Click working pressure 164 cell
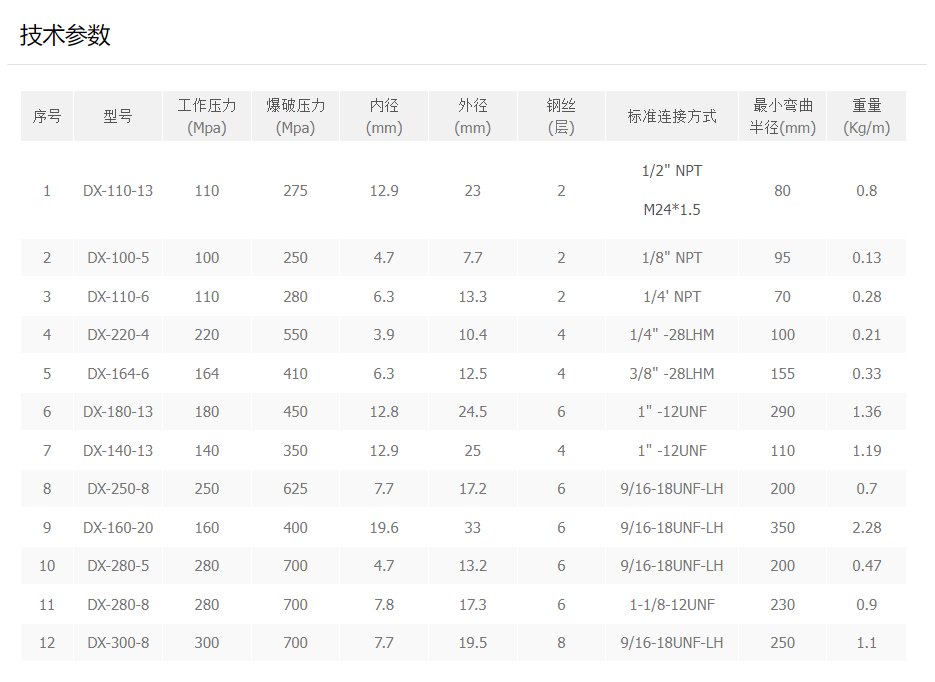The width and height of the screenshot is (935, 682). 207,373
